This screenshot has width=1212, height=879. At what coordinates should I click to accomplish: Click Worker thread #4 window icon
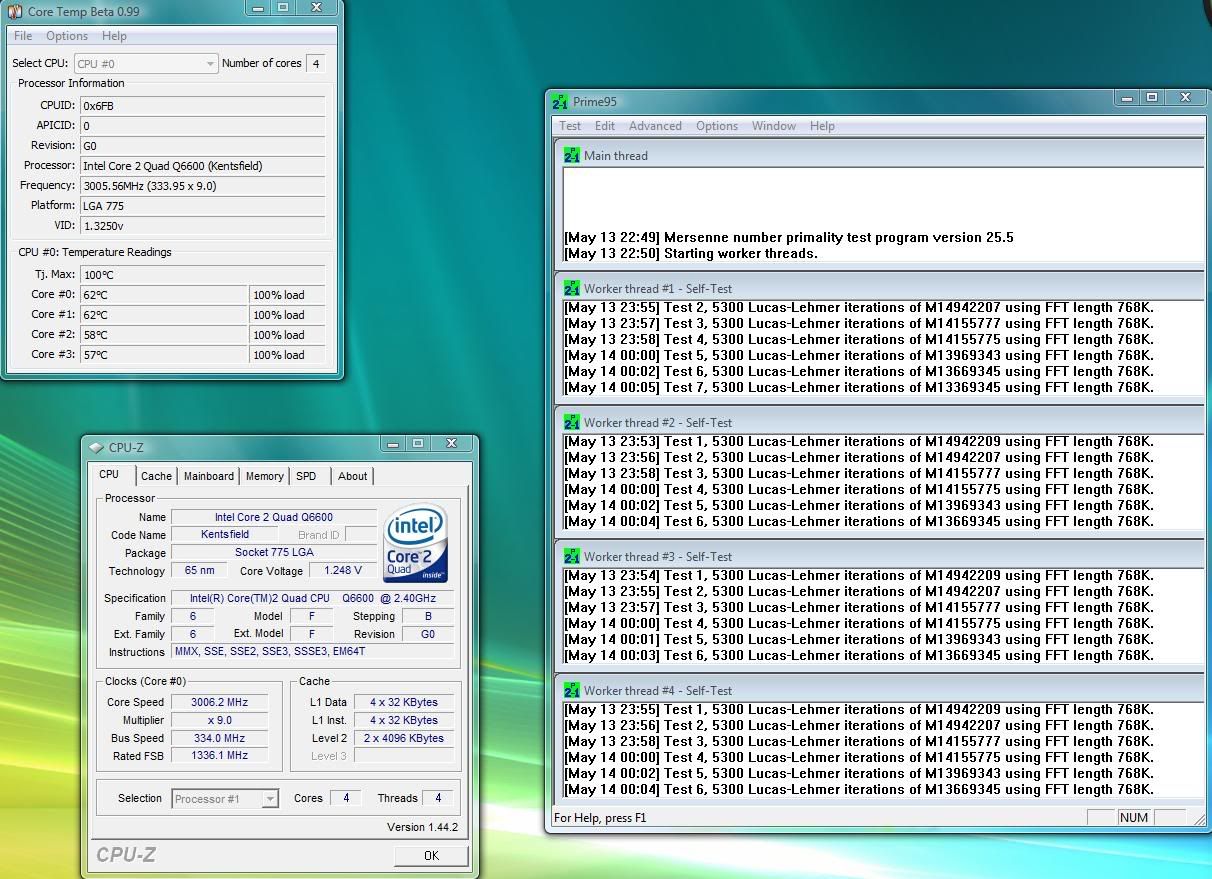pyautogui.click(x=571, y=690)
